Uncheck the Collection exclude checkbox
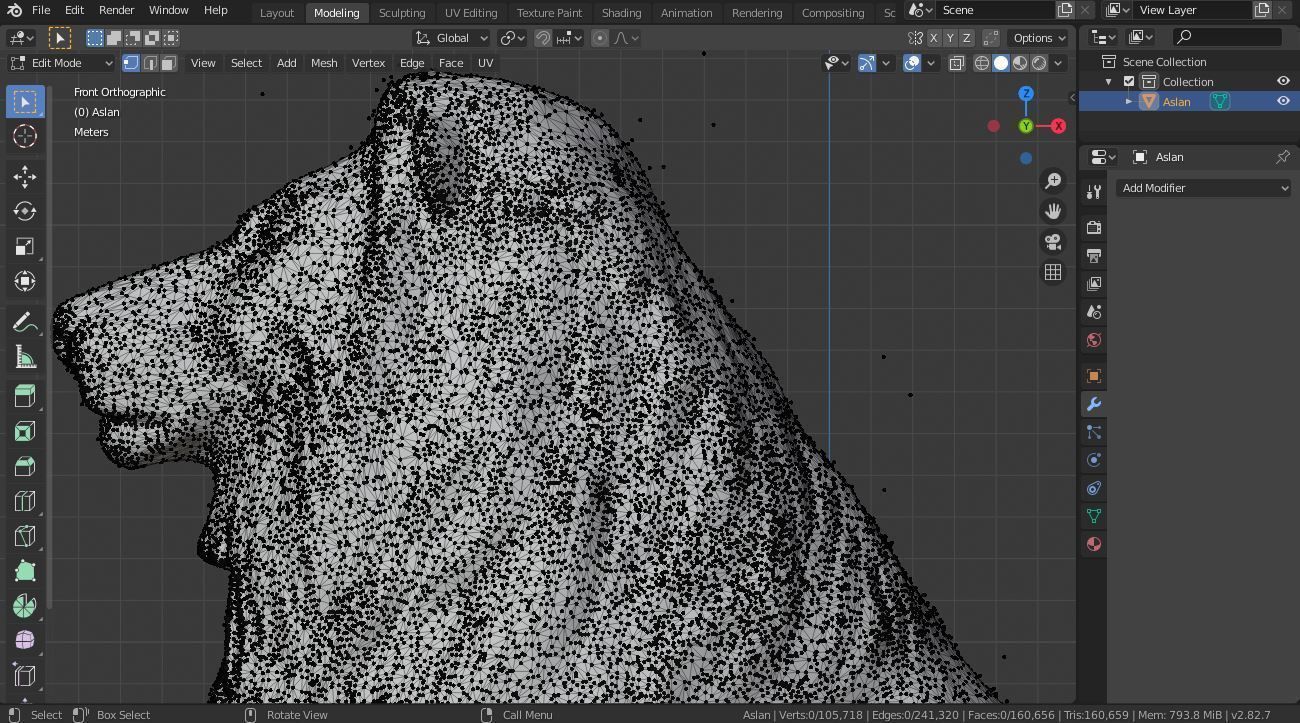Image resolution: width=1300 pixels, height=723 pixels. 1129,82
